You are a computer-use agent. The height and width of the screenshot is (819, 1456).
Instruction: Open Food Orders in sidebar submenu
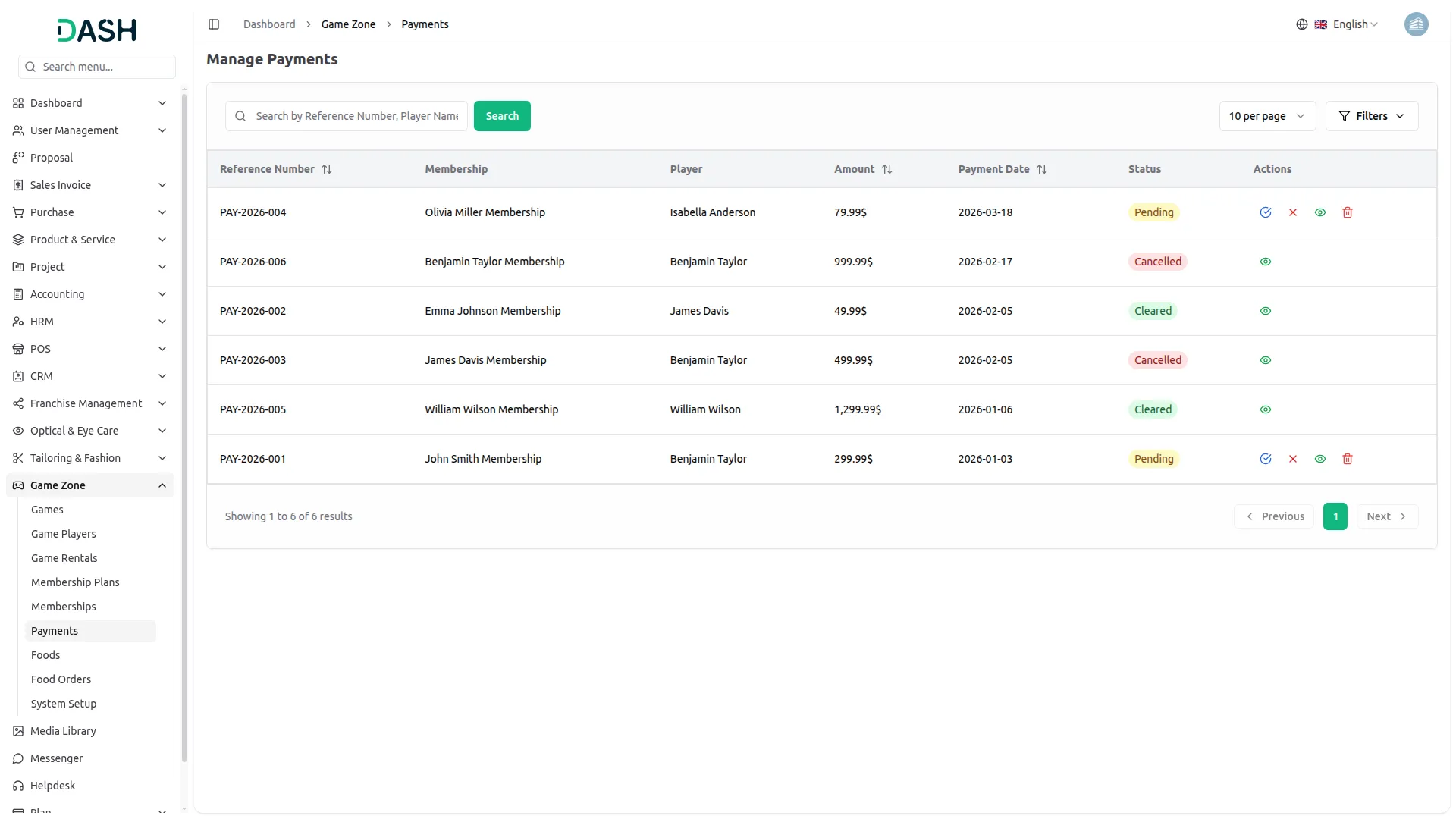click(61, 679)
